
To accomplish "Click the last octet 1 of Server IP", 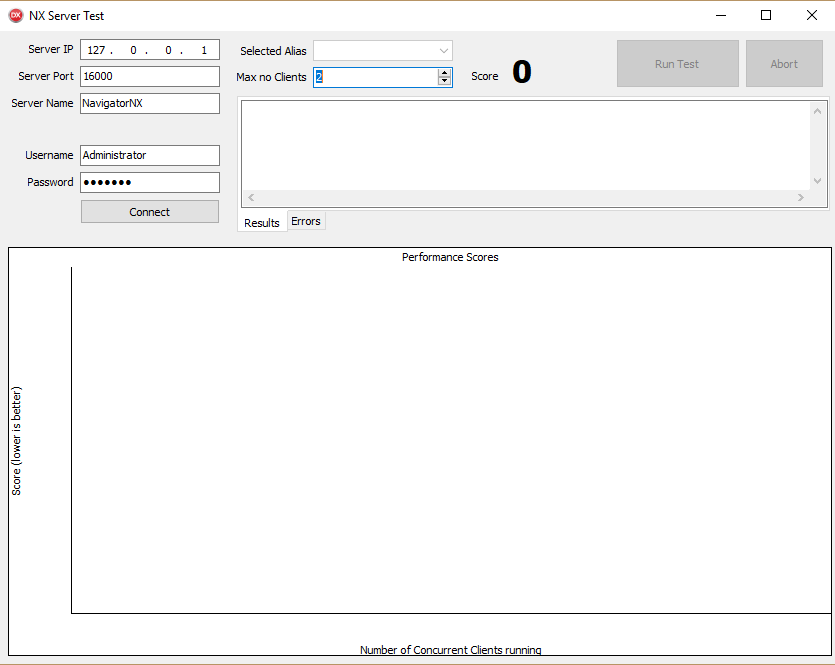I will click(204, 50).
